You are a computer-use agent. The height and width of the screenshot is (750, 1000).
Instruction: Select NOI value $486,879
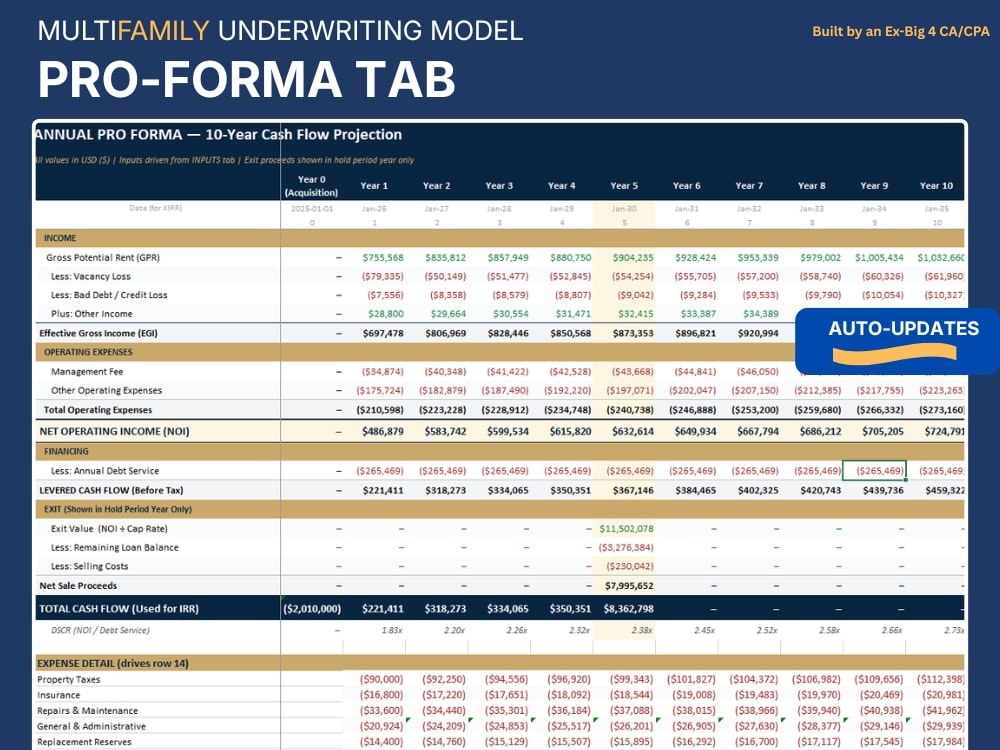click(x=383, y=431)
